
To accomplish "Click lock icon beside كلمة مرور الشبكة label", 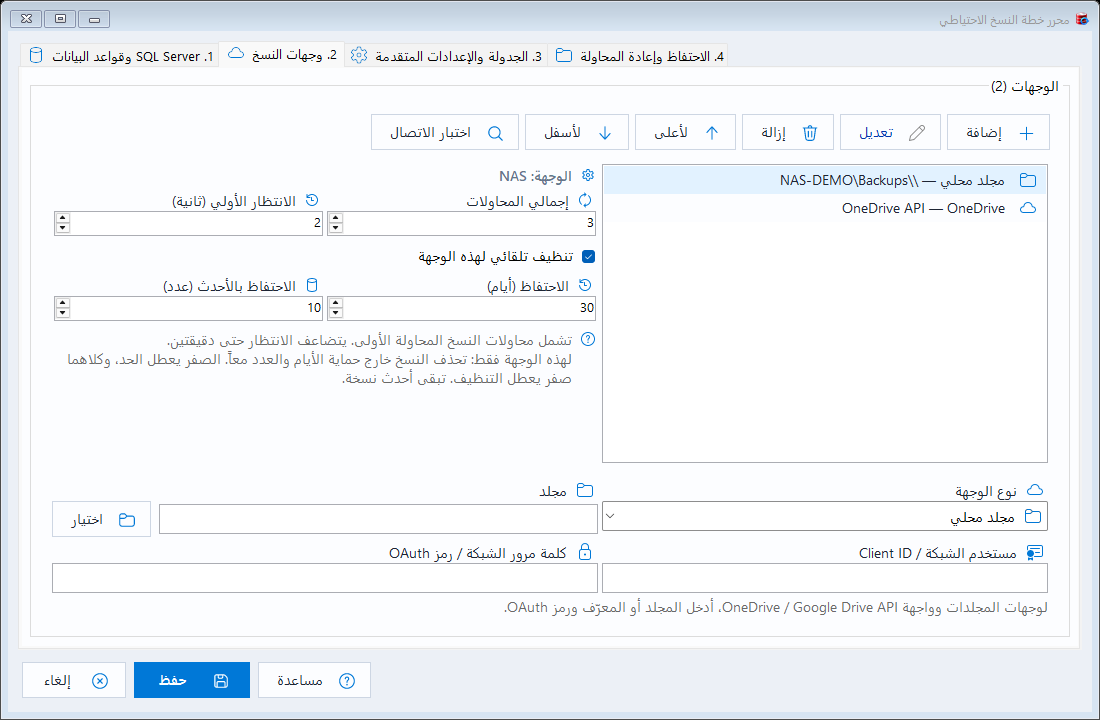I will click(x=584, y=552).
